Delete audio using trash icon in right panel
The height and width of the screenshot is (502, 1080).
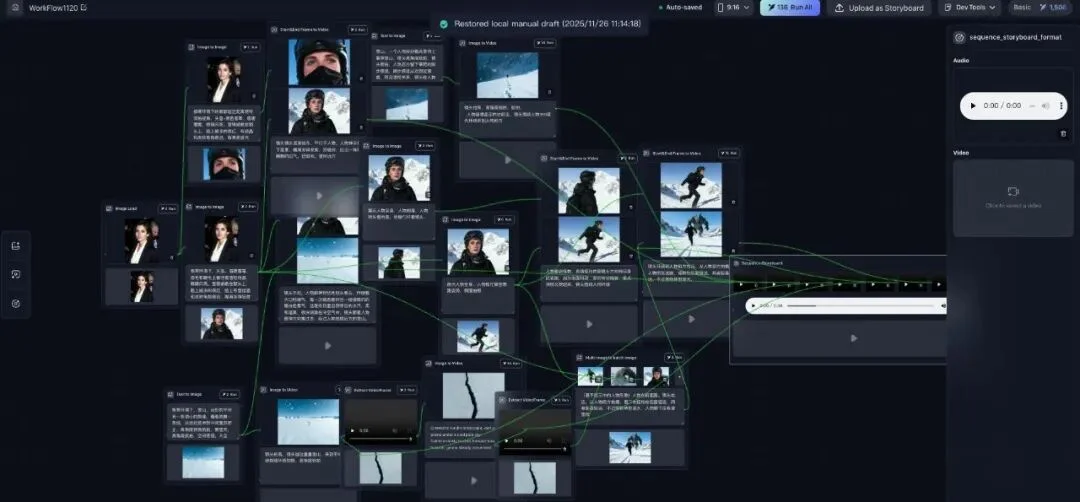1063,133
